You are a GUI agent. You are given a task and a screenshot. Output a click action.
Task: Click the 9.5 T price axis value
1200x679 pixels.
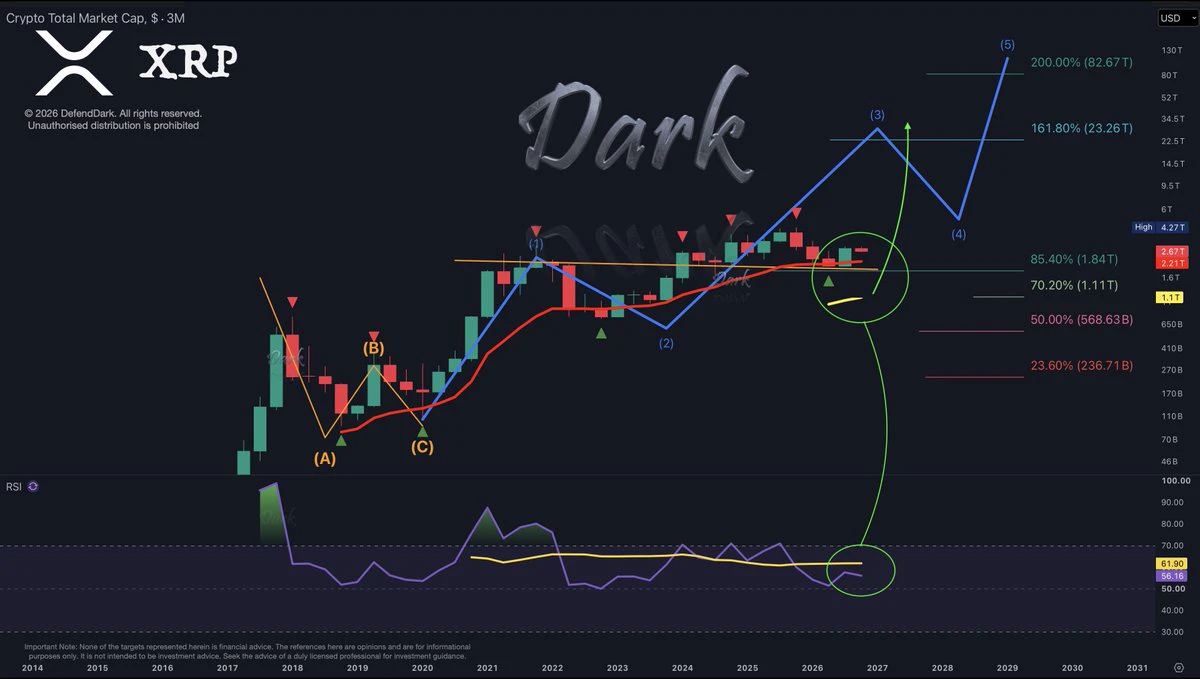[1173, 186]
